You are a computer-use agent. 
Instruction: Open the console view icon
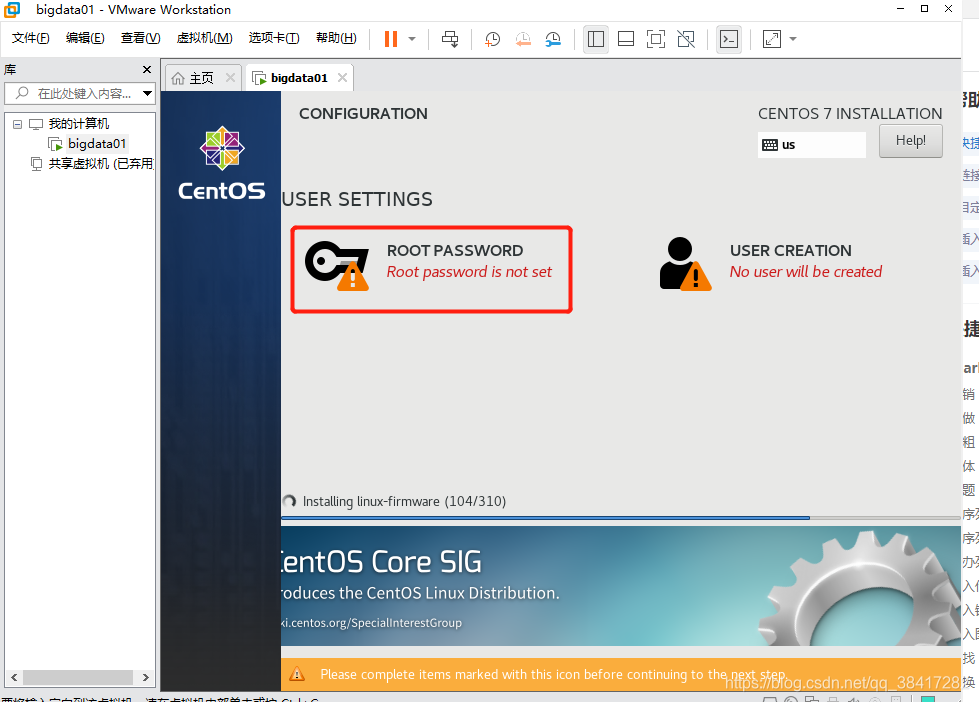point(729,39)
